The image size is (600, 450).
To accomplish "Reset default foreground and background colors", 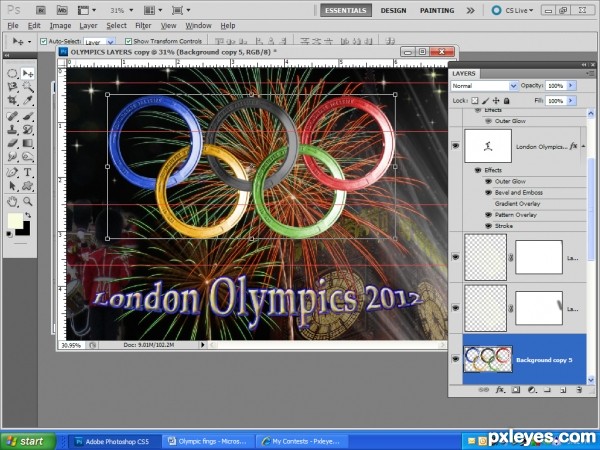I will pos(10,234).
